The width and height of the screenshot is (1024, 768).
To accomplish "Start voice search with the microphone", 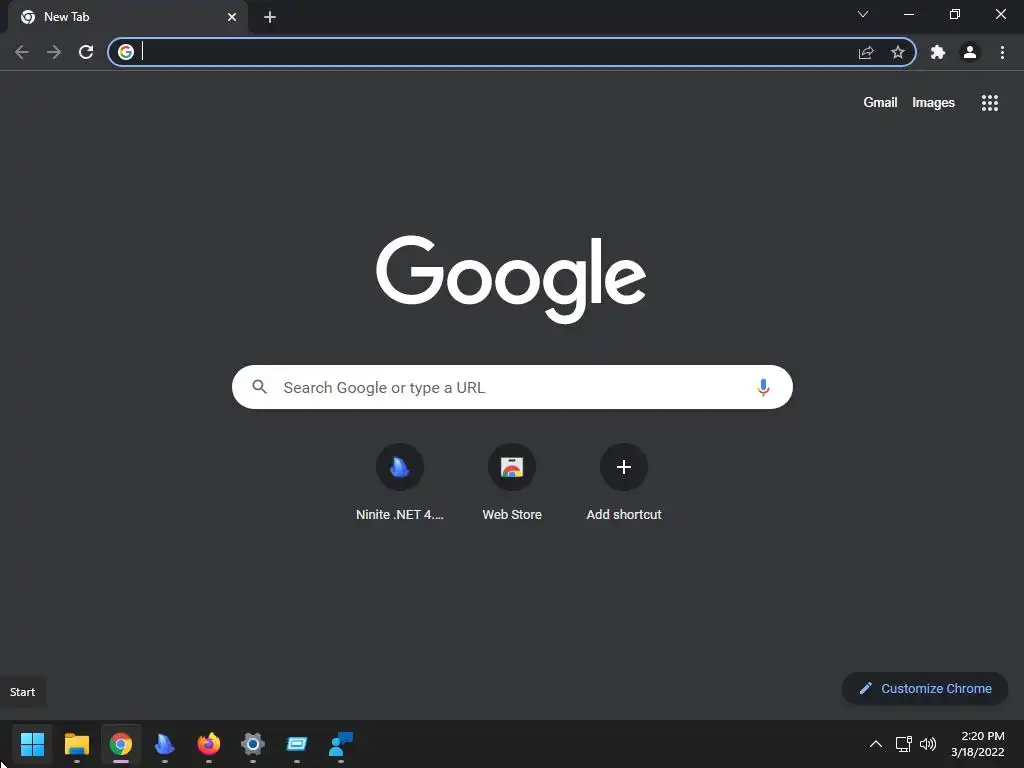I will 763,387.
